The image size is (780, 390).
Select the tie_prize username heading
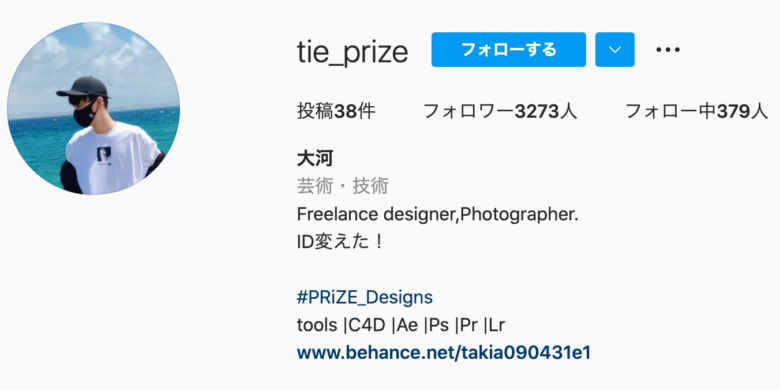(x=353, y=51)
